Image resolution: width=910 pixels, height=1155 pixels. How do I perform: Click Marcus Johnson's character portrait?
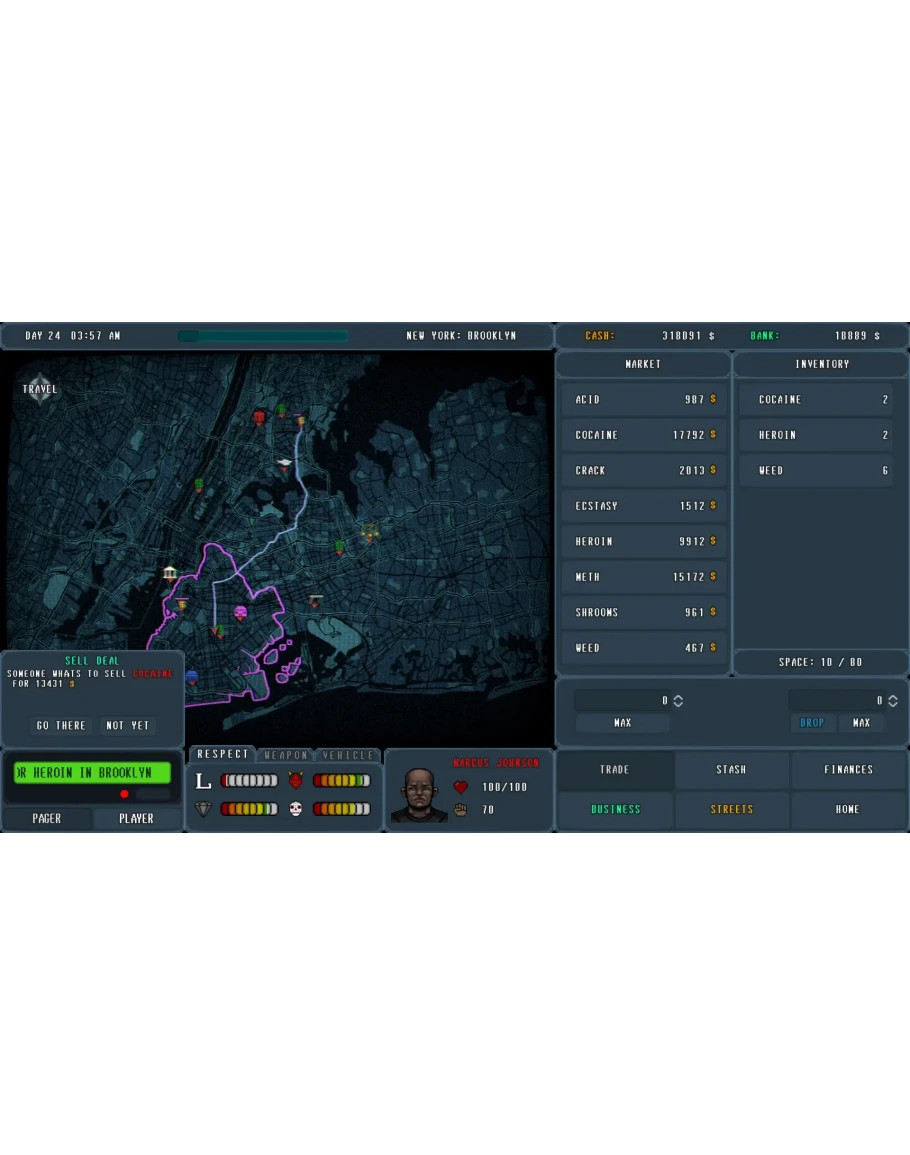(419, 796)
